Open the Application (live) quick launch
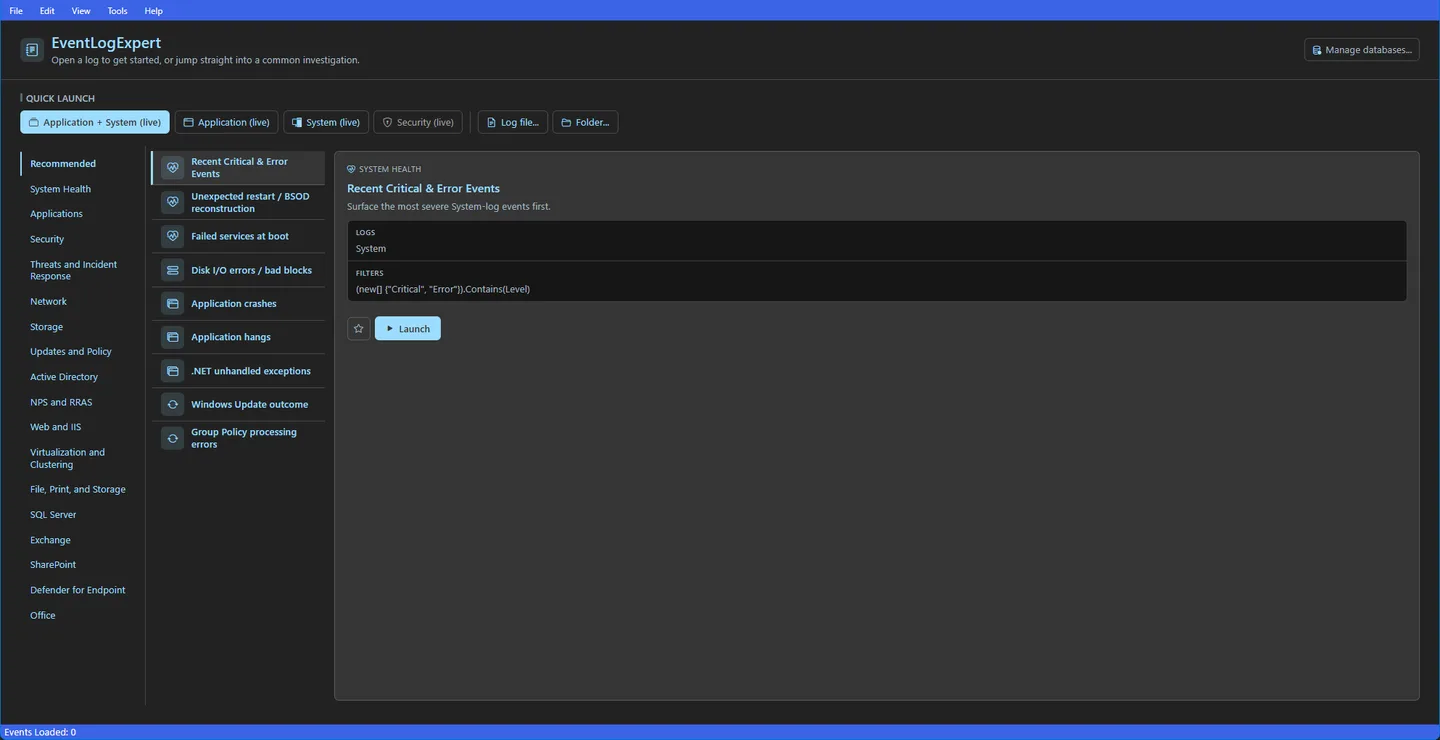This screenshot has height=740, width=1440. tap(227, 122)
